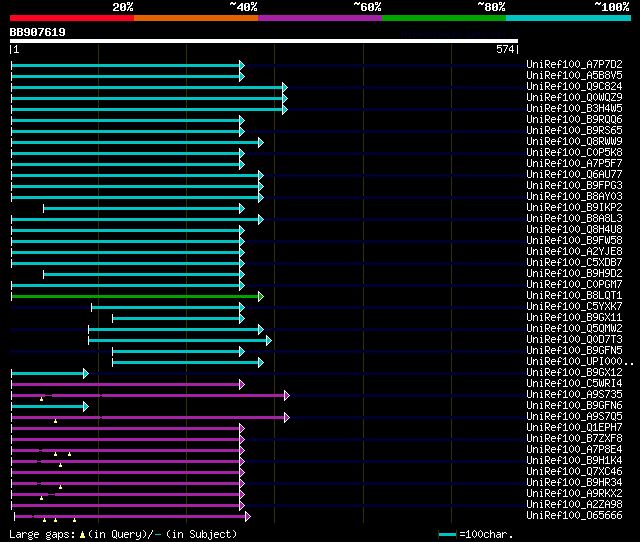Open the UniRef100_B9RQQ6 entry
Image resolution: width=640 pixels, height=542 pixels.
point(574,120)
